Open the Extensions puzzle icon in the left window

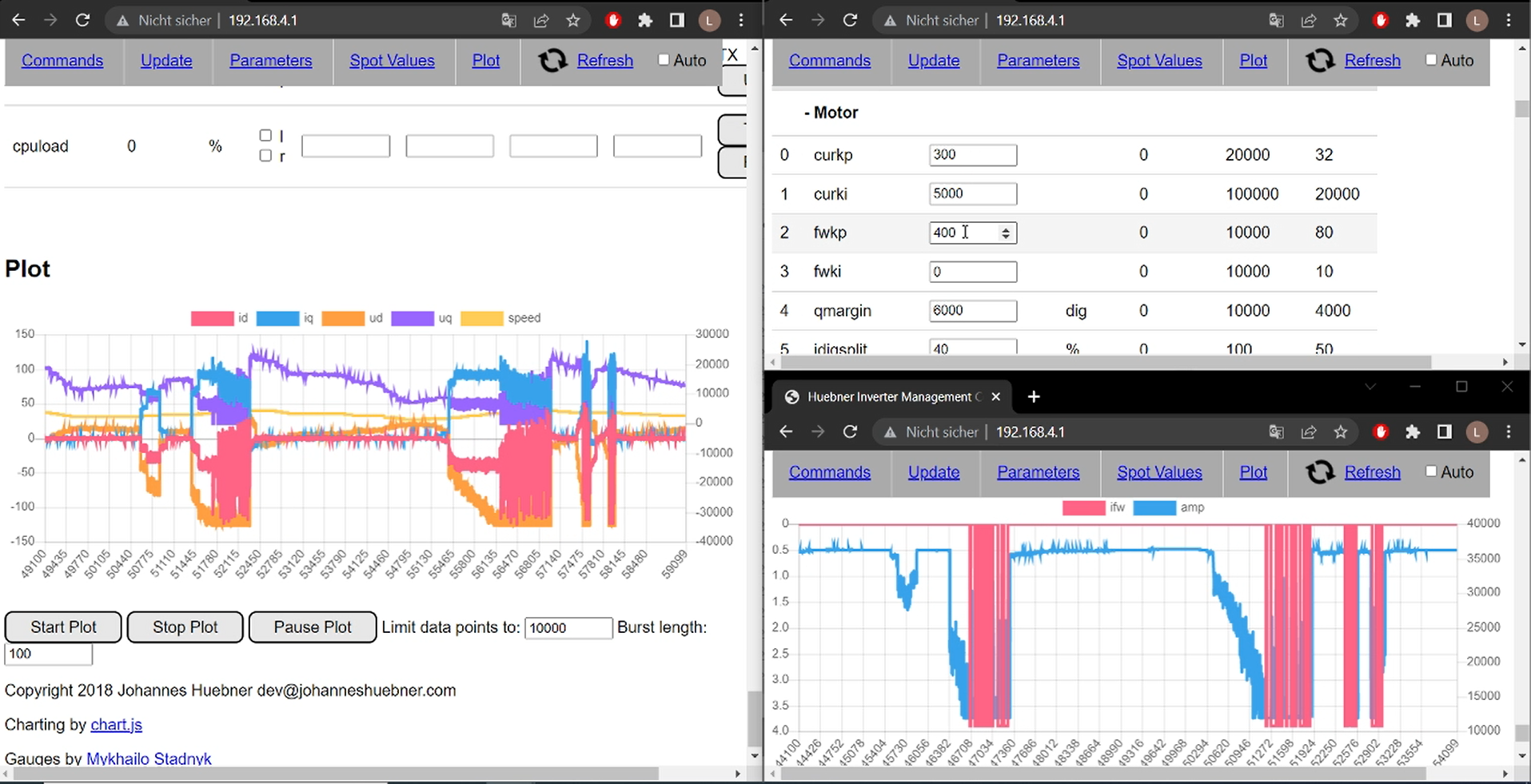[x=645, y=20]
